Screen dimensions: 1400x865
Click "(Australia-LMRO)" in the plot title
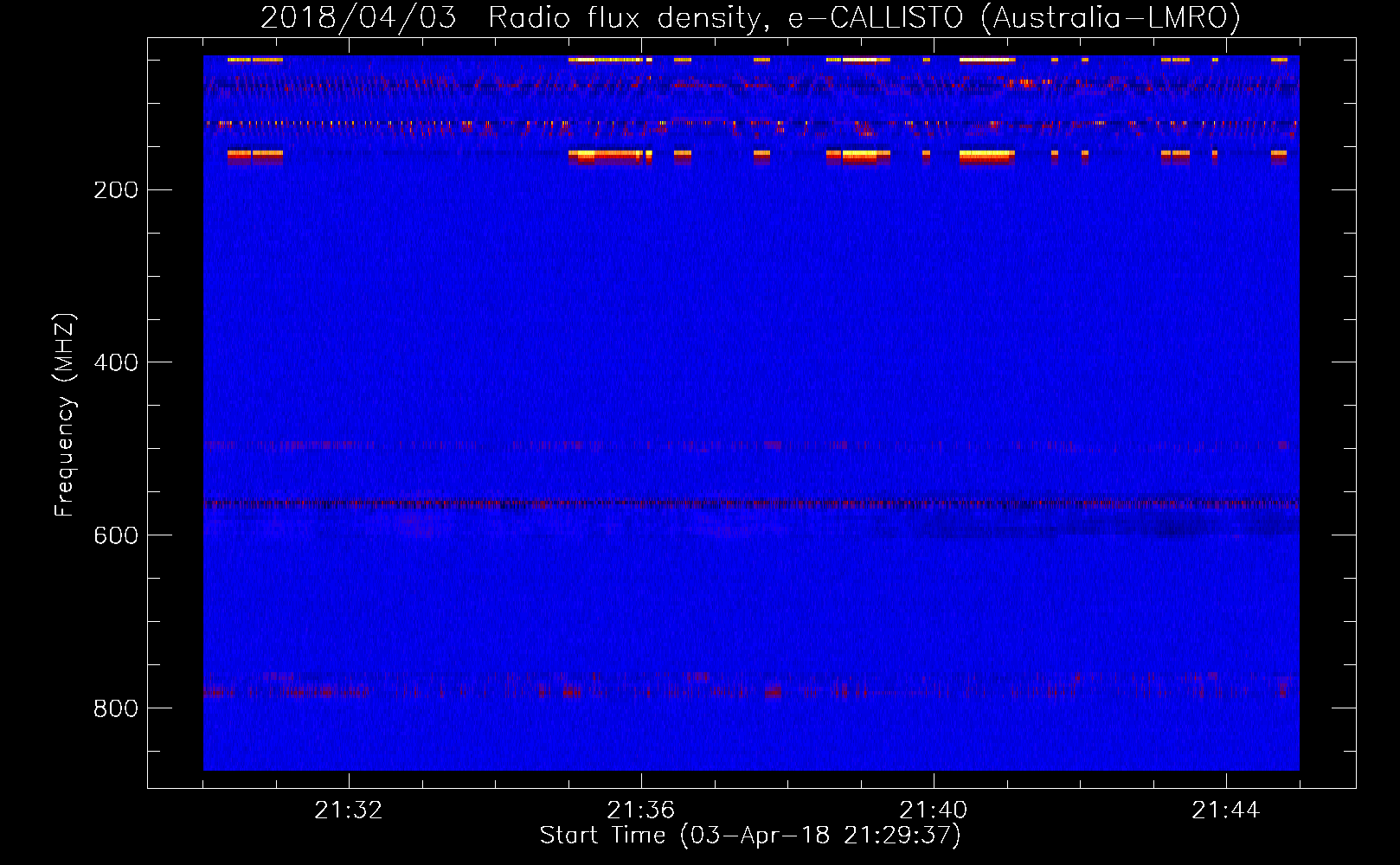point(1111,18)
